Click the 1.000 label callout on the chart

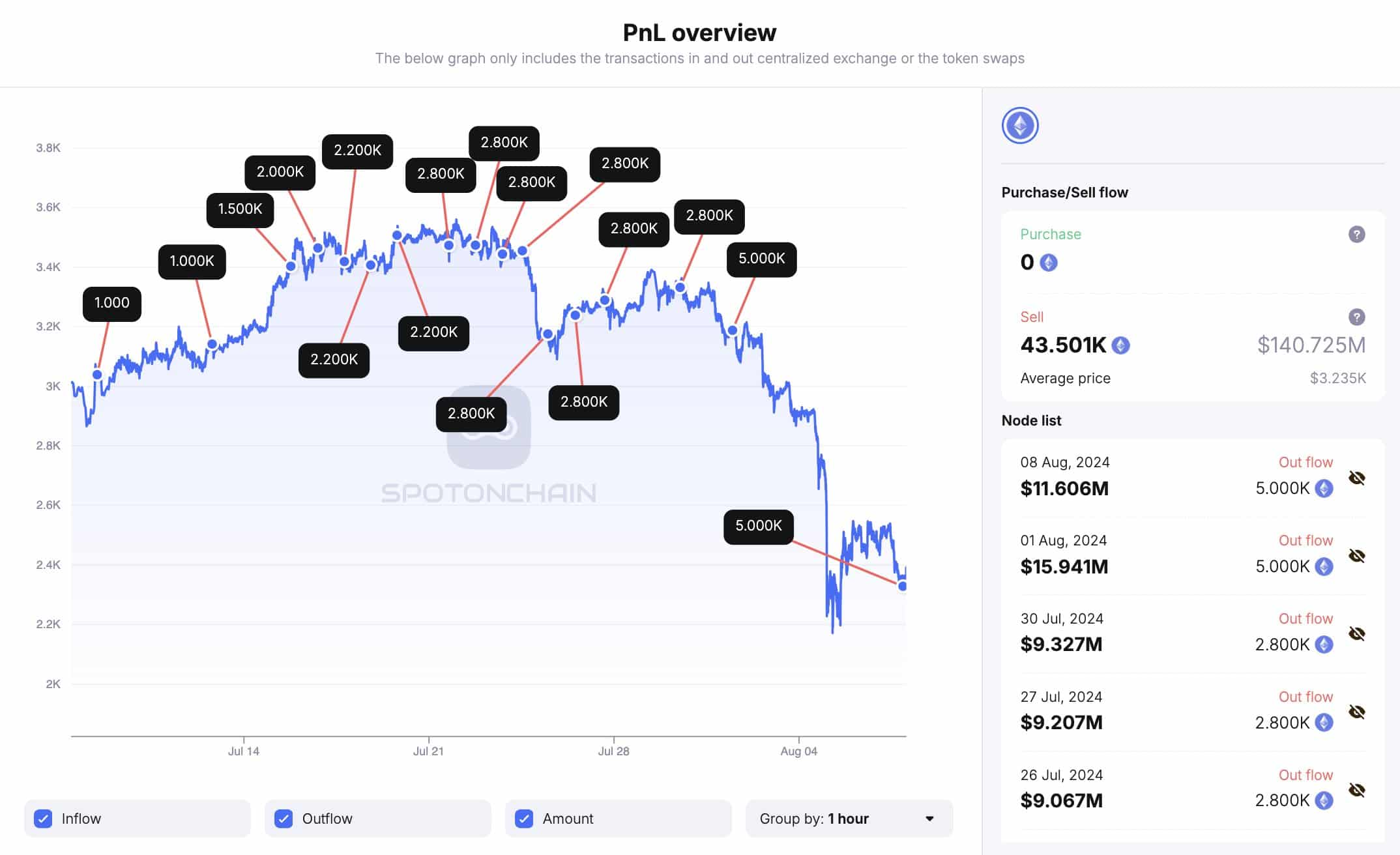[x=111, y=303]
